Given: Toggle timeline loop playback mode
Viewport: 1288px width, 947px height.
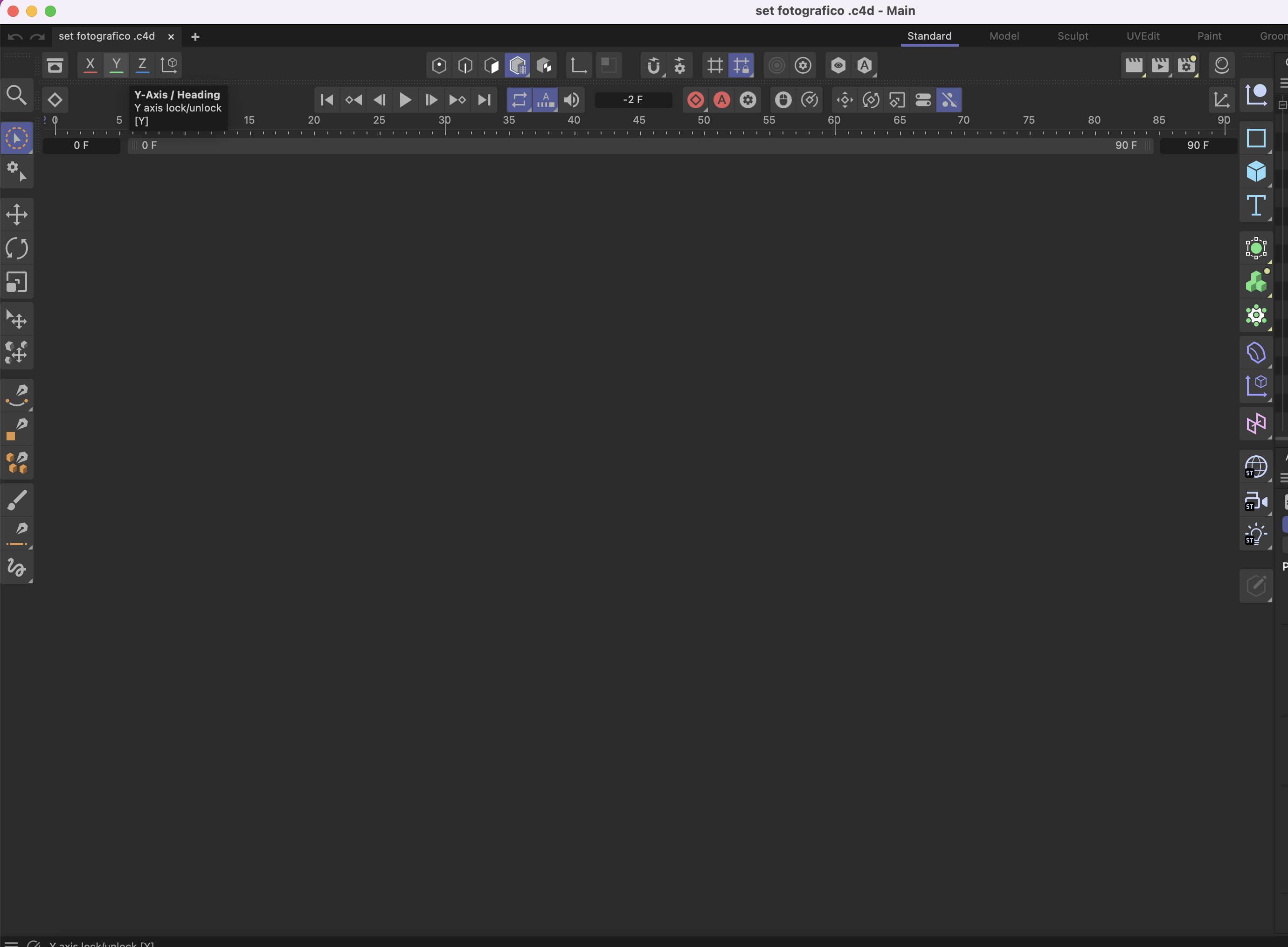Looking at the screenshot, I should click(519, 100).
